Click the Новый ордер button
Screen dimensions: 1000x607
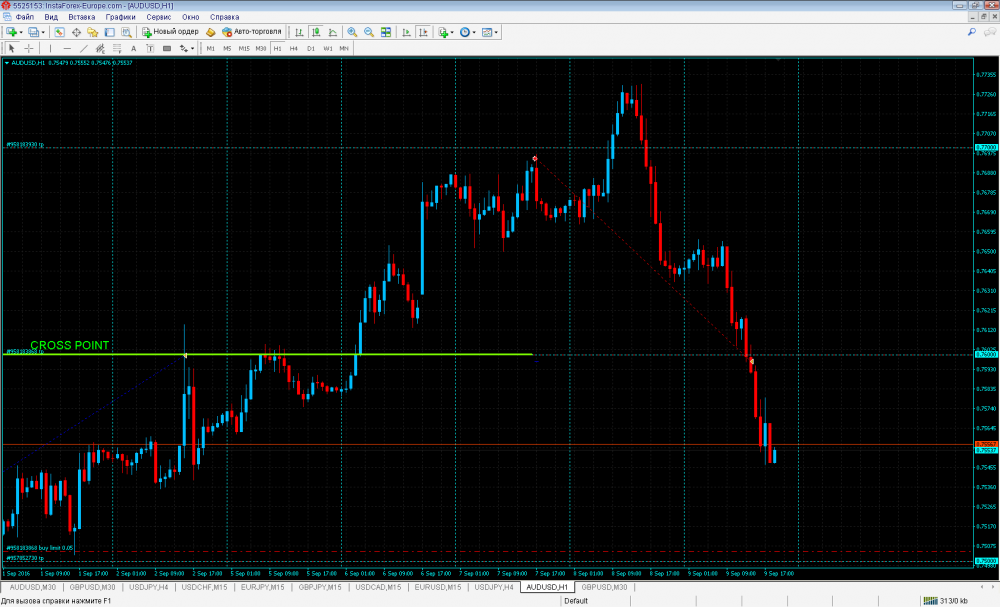(x=170, y=32)
